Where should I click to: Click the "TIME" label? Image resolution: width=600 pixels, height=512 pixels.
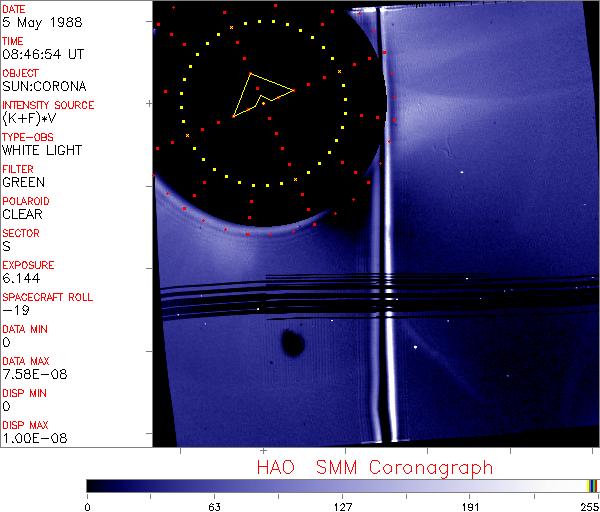13,41
